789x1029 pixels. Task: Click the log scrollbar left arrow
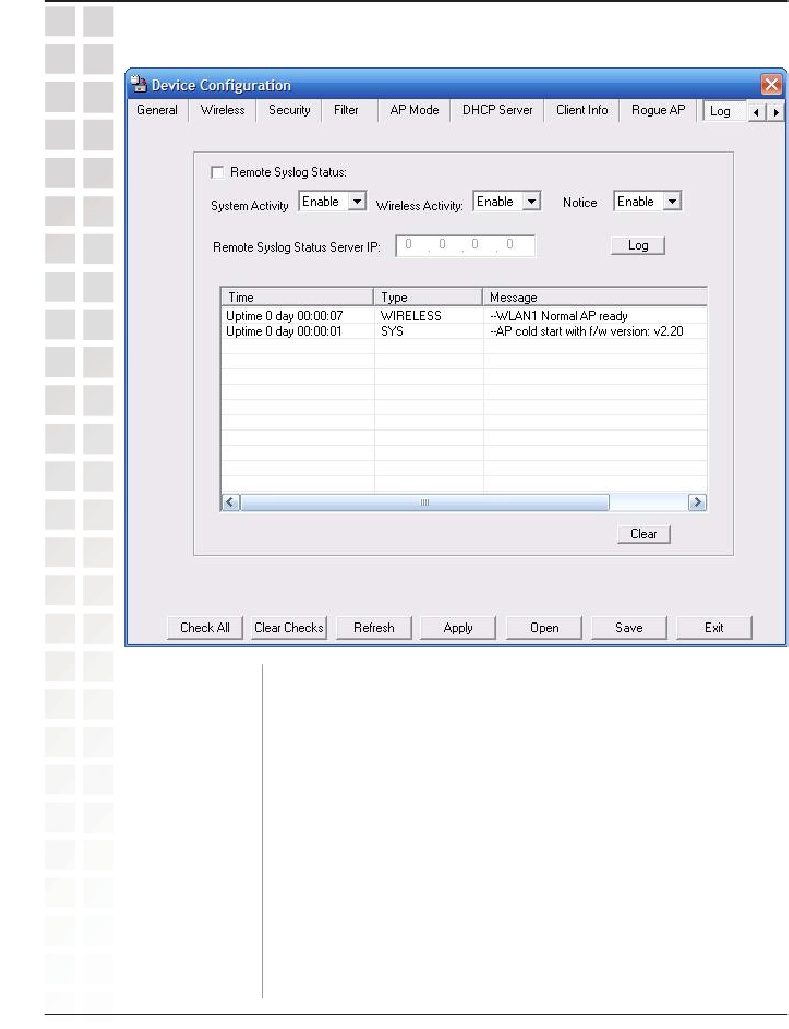tap(229, 503)
